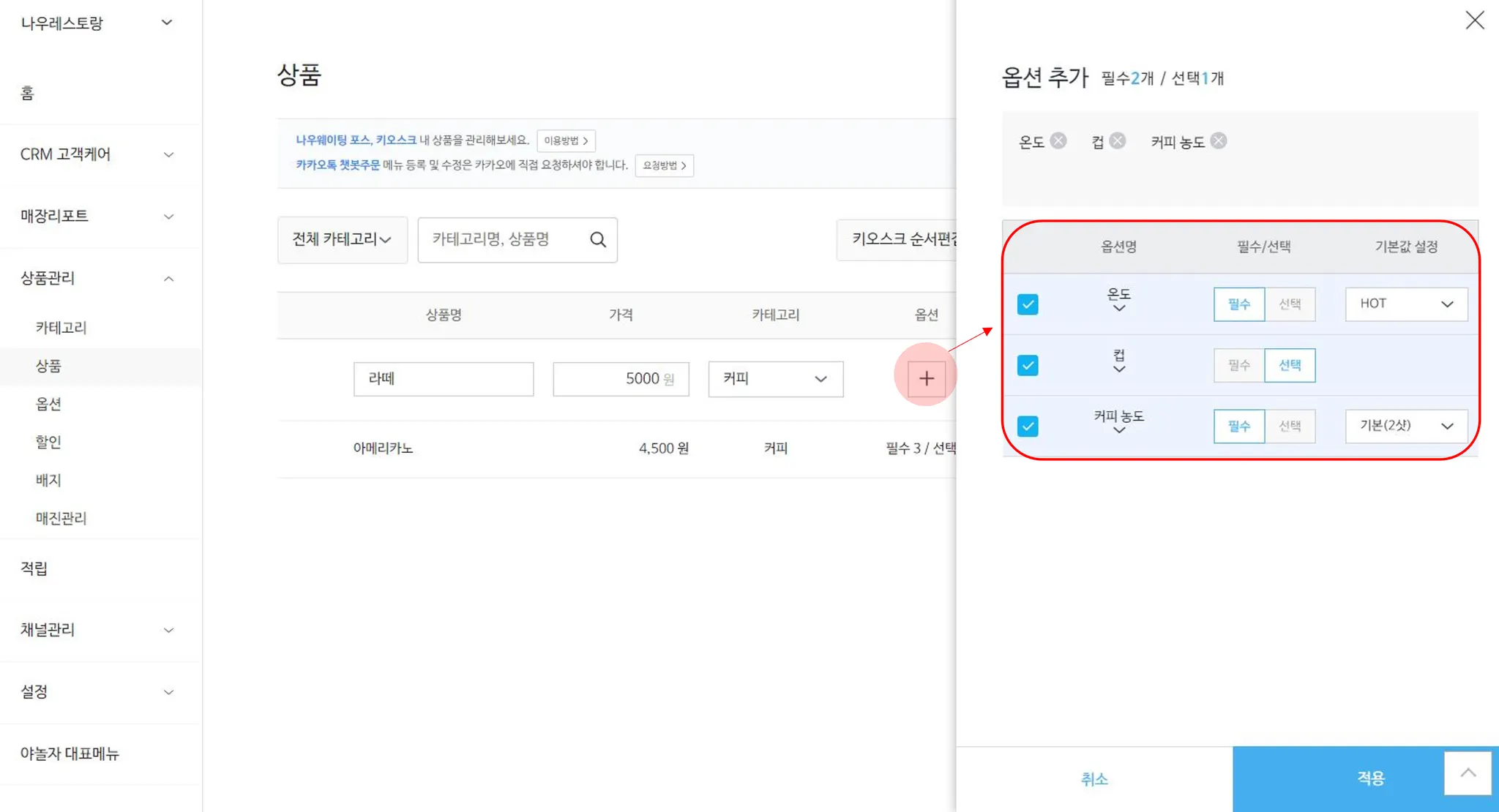Uncheck the 커피 농도 option checkbox
This screenshot has height=812, width=1499.
tap(1028, 426)
